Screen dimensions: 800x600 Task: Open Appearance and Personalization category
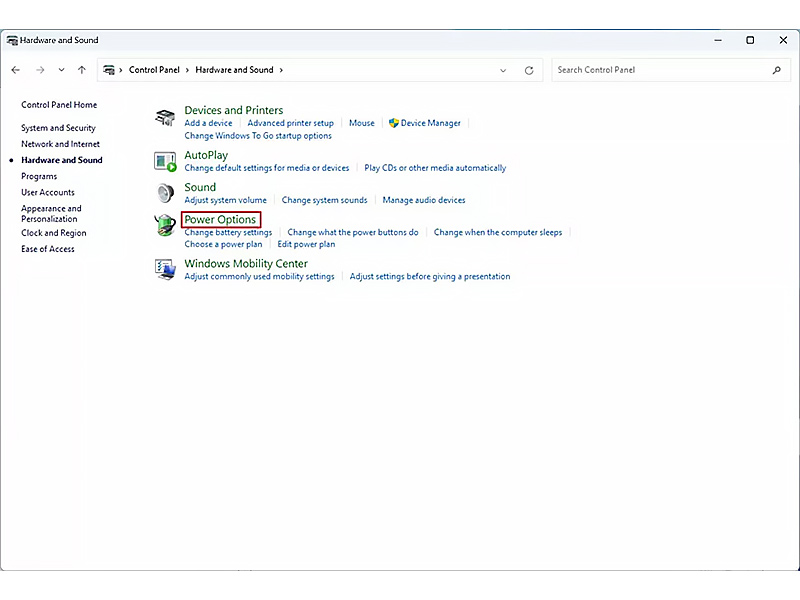tap(51, 213)
